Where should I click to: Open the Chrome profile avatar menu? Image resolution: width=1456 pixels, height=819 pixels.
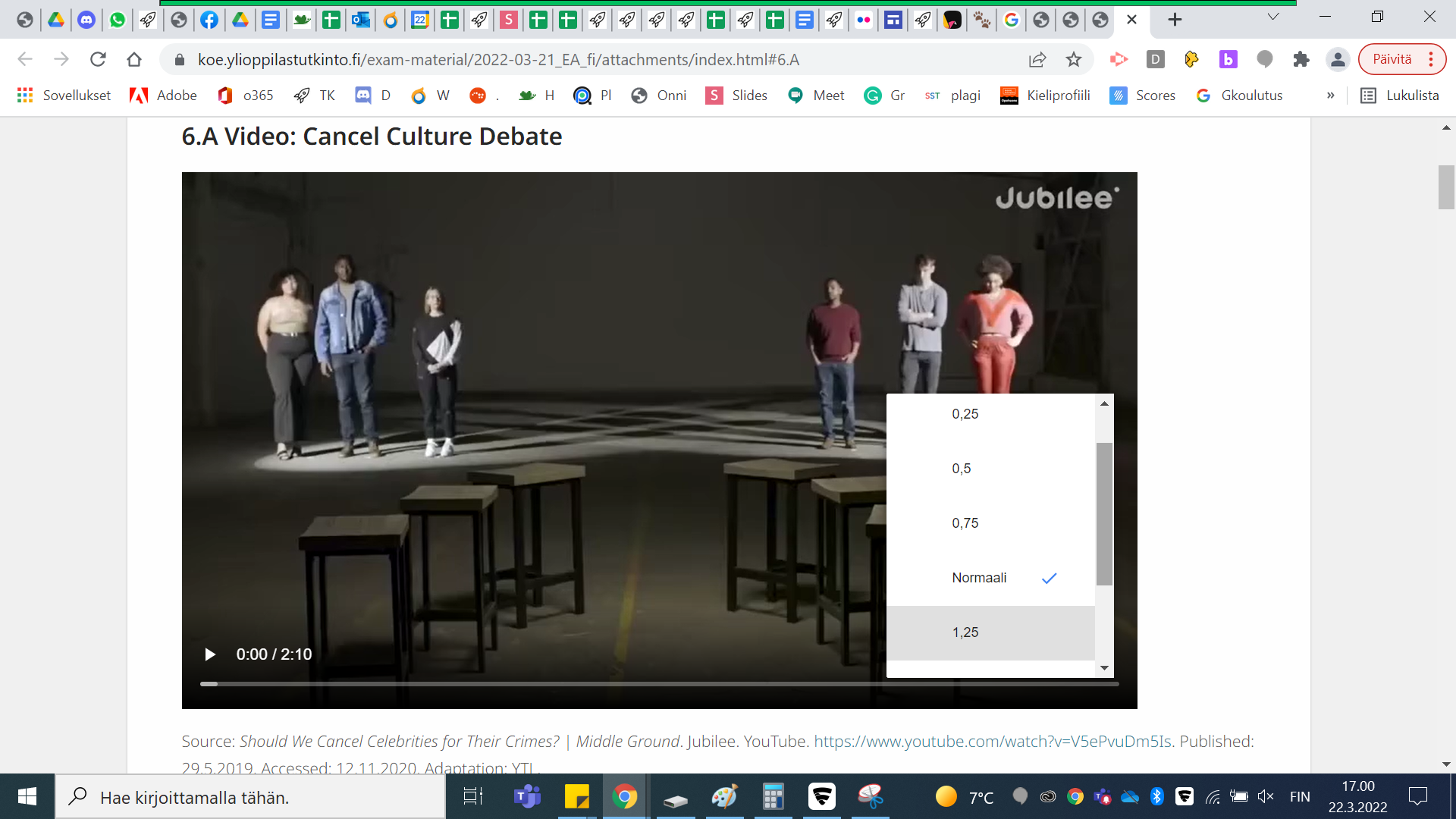(x=1338, y=59)
